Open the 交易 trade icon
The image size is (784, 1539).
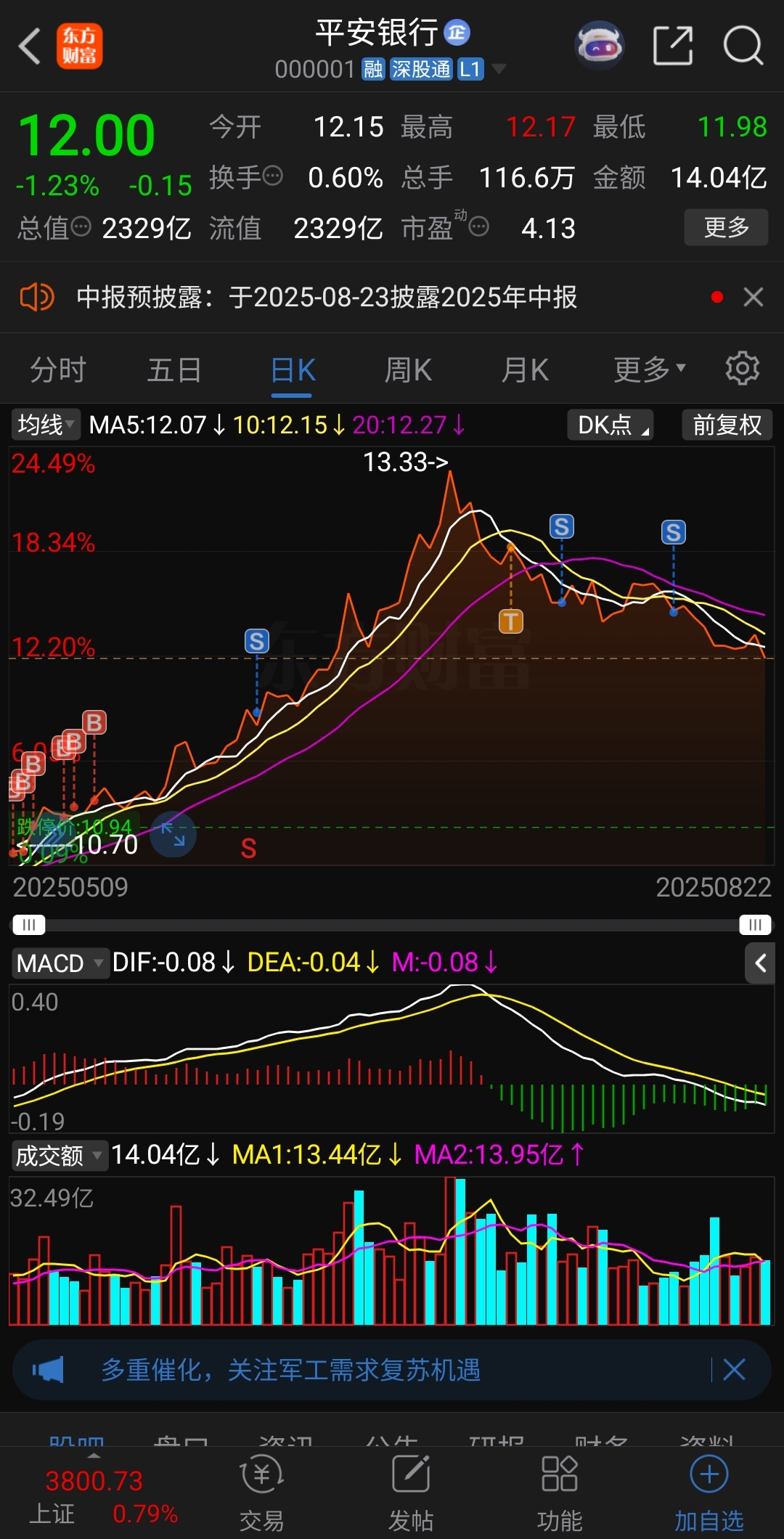point(261,1494)
